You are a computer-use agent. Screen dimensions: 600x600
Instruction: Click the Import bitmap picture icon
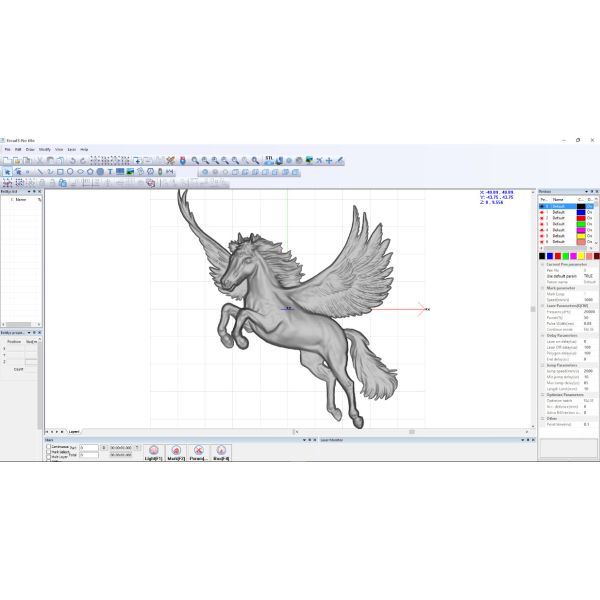click(x=130, y=172)
